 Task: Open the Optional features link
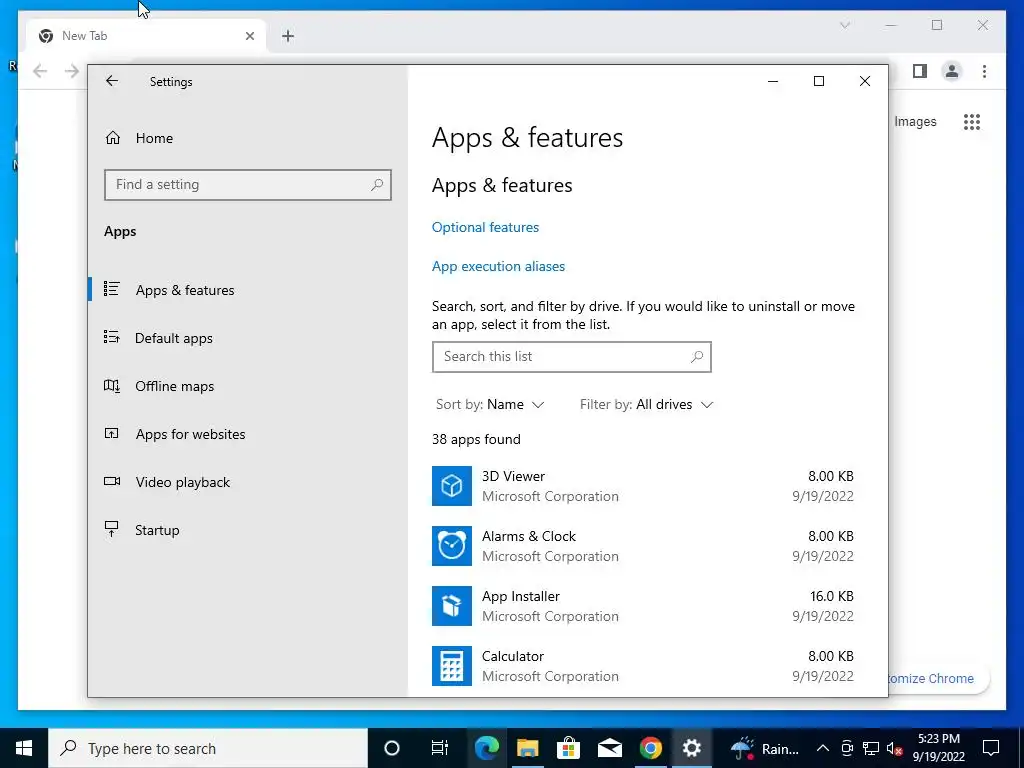[x=485, y=227]
